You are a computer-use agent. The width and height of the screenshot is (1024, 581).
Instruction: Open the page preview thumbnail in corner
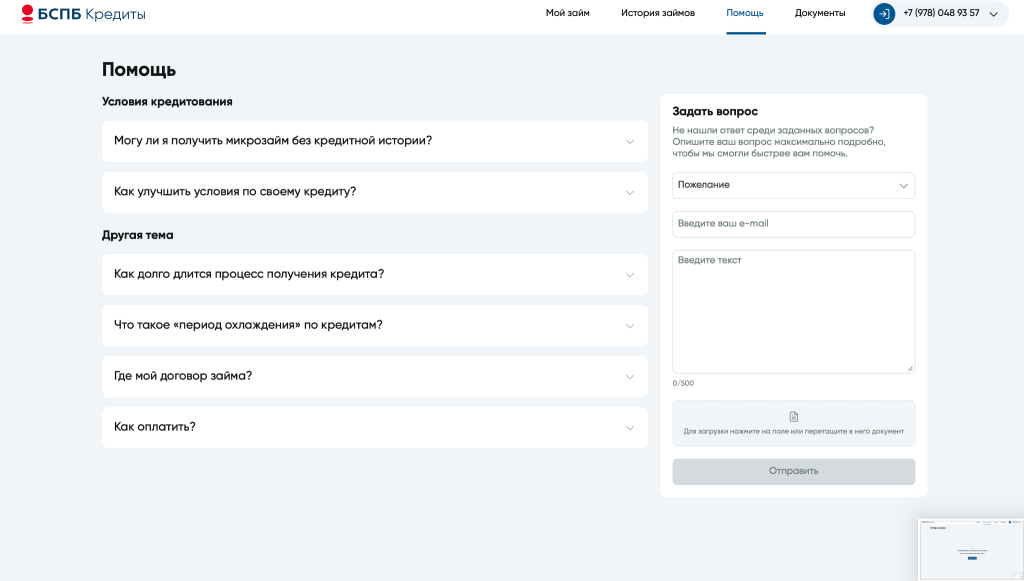(x=970, y=549)
